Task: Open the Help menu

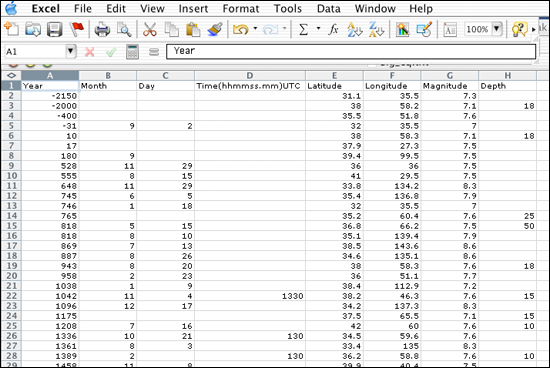Action: [x=421, y=8]
